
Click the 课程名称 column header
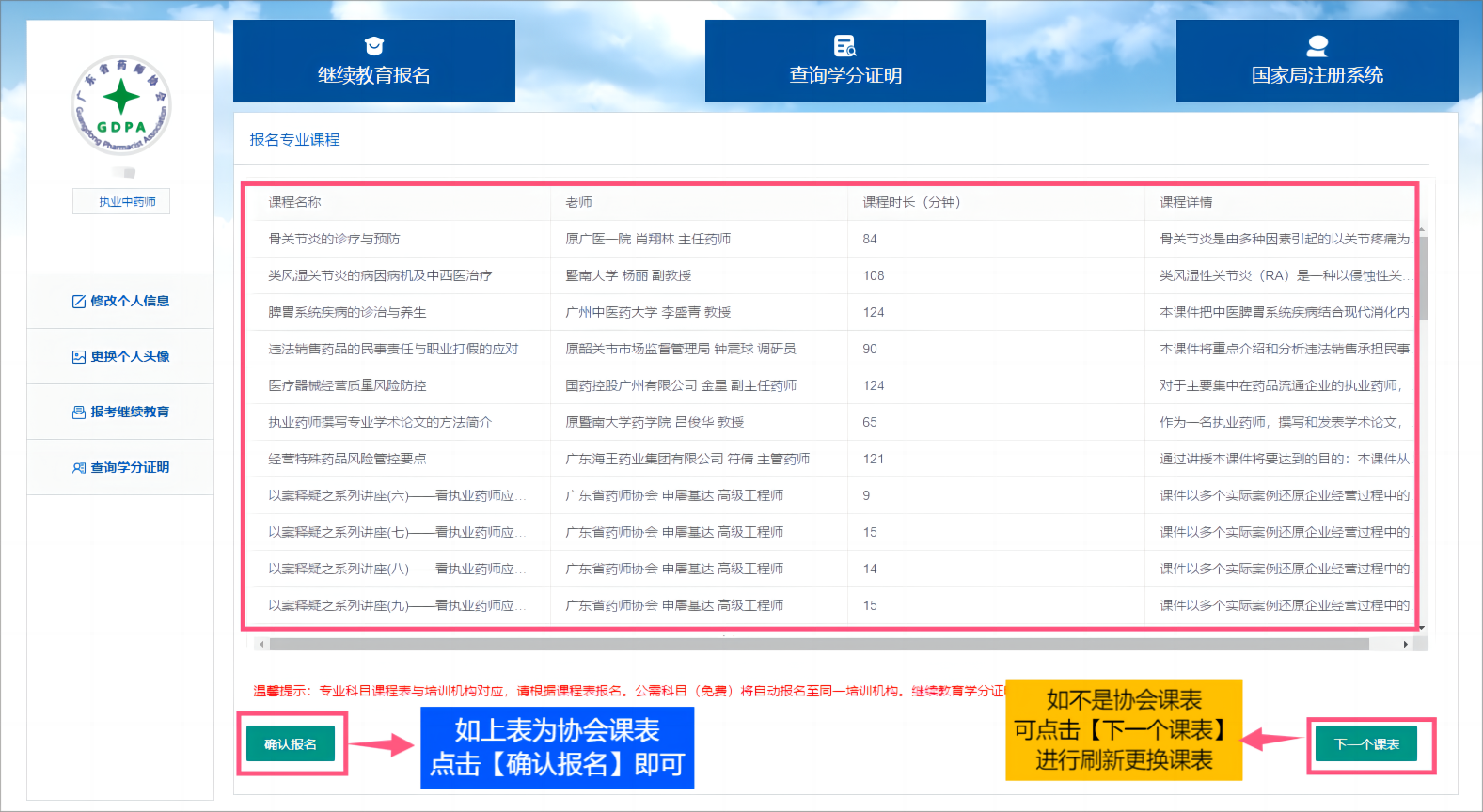(x=294, y=203)
